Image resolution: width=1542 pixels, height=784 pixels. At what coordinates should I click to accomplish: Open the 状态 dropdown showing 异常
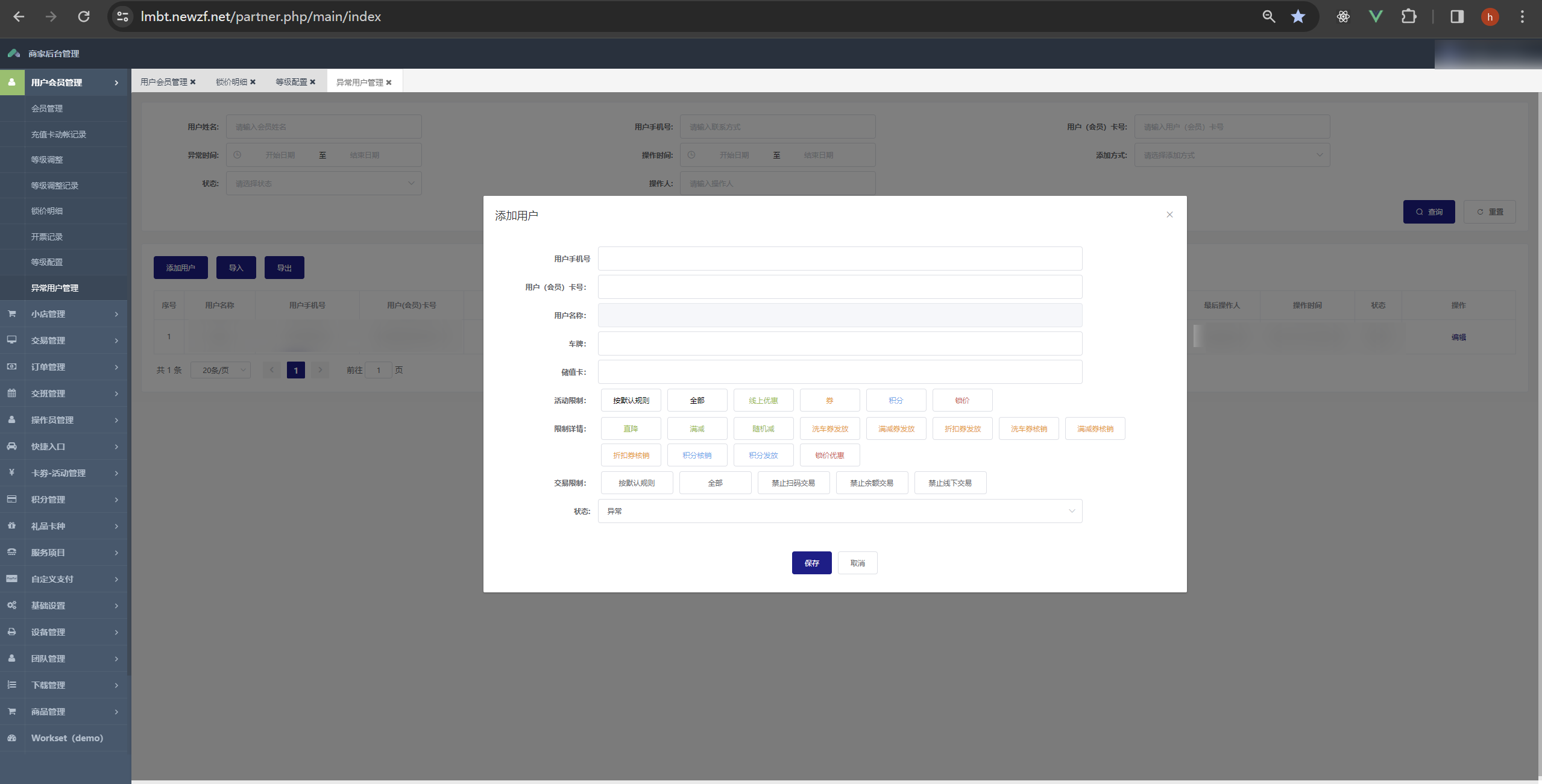840,511
